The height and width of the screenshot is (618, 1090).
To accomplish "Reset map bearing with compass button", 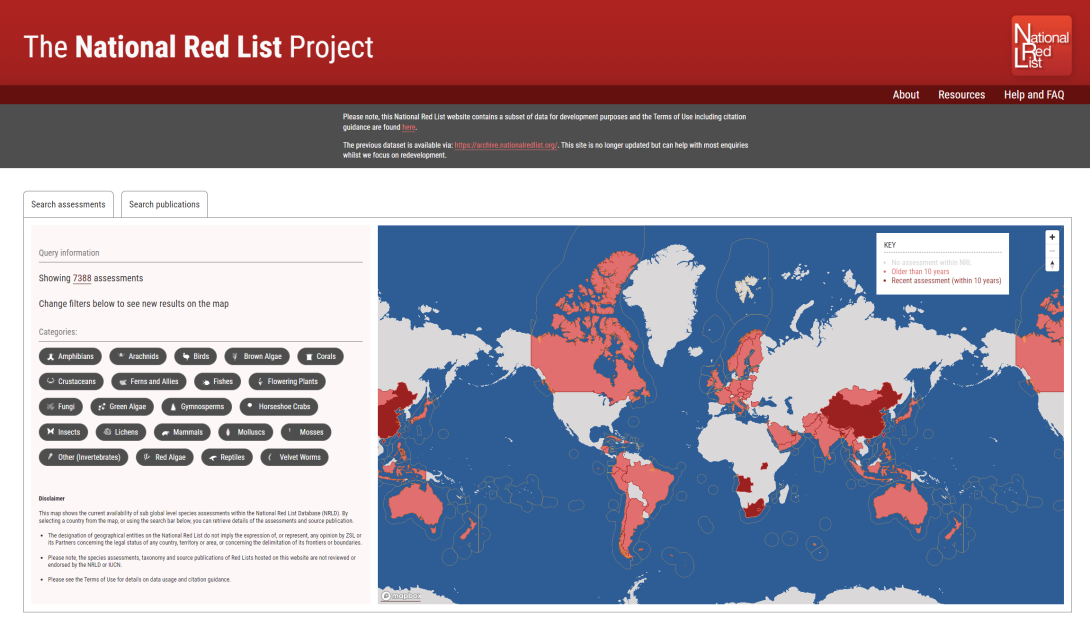I will 1052,264.
